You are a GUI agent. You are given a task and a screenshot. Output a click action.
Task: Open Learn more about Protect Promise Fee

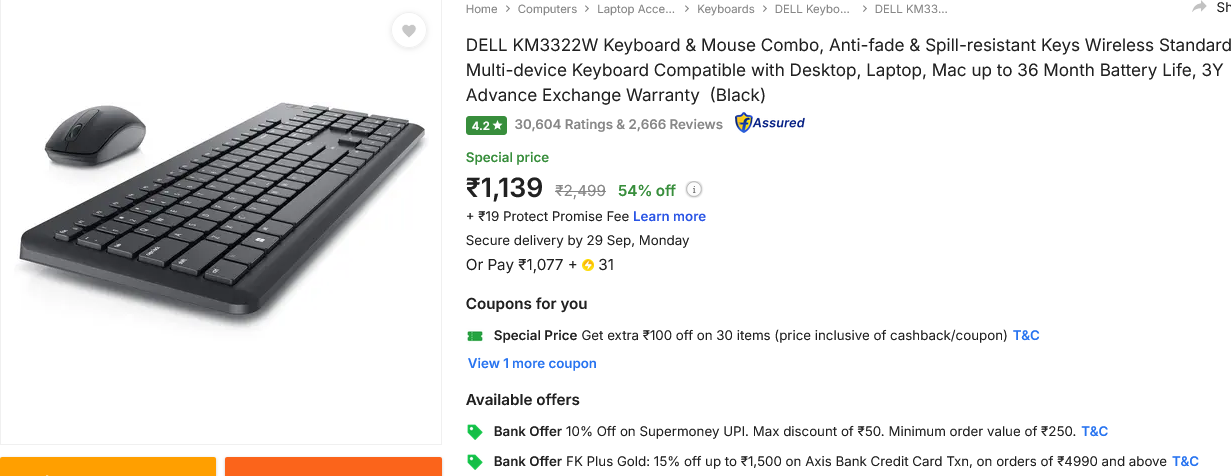669,217
